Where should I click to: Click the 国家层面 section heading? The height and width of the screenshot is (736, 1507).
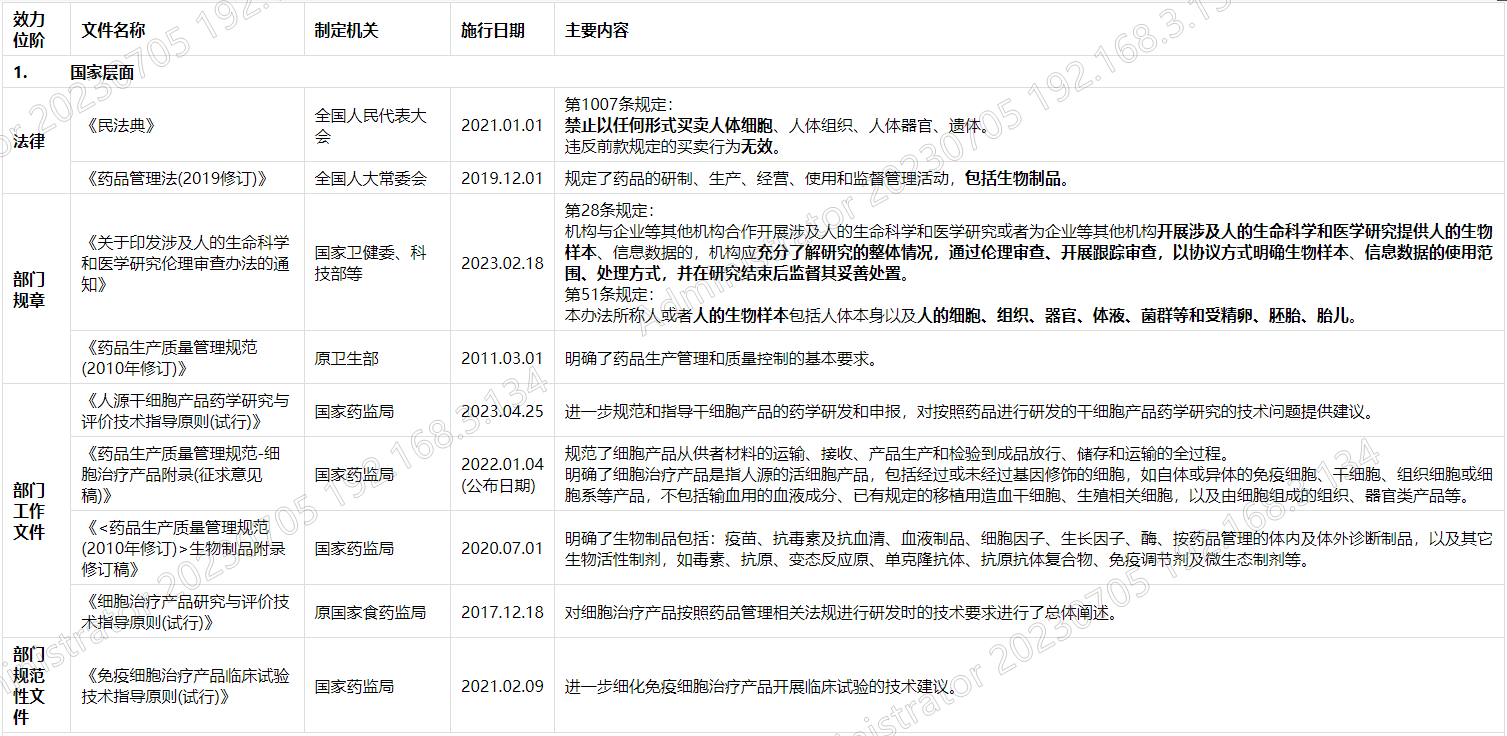[94, 72]
